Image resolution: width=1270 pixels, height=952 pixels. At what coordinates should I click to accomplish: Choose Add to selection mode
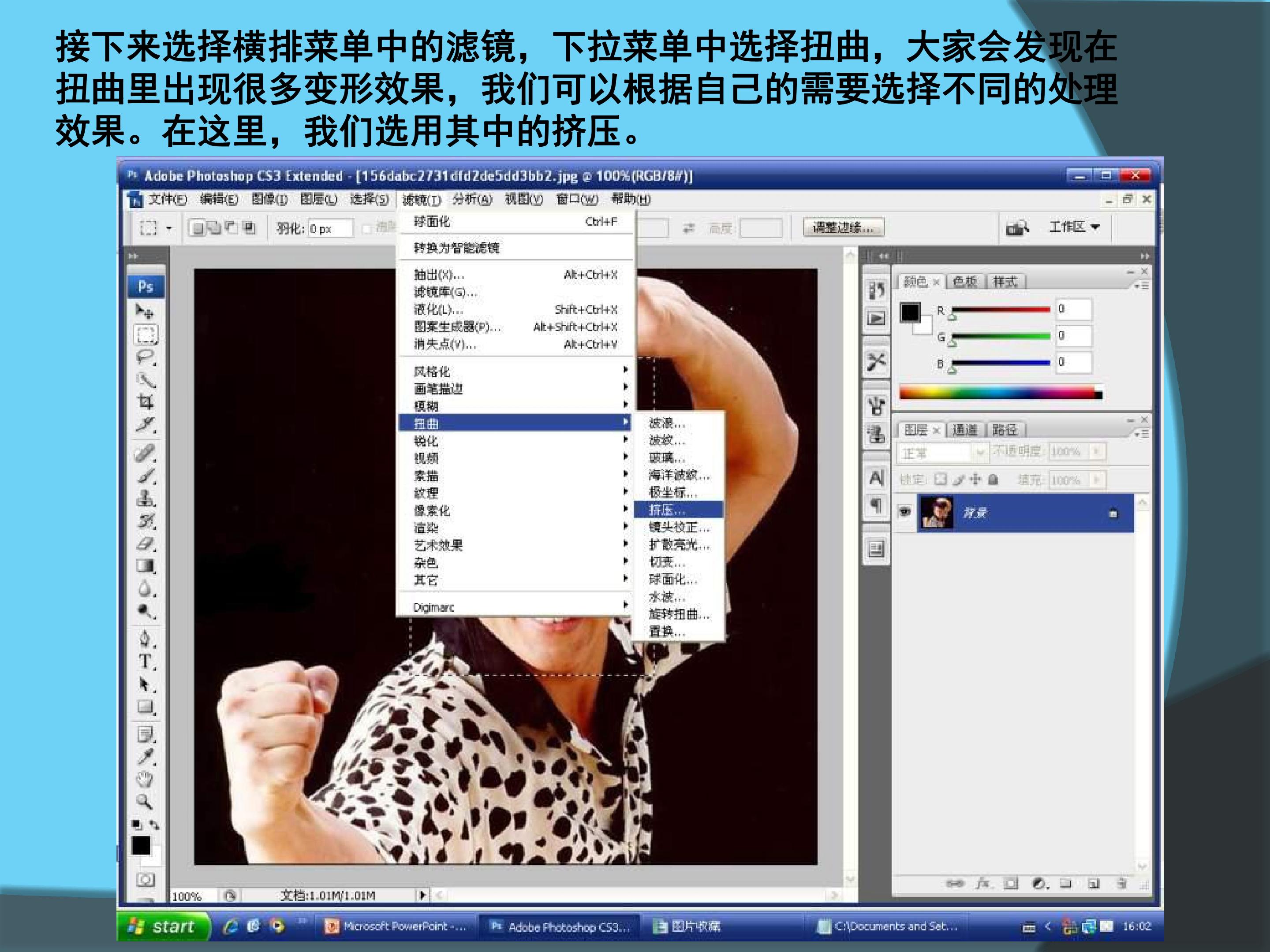click(x=214, y=228)
